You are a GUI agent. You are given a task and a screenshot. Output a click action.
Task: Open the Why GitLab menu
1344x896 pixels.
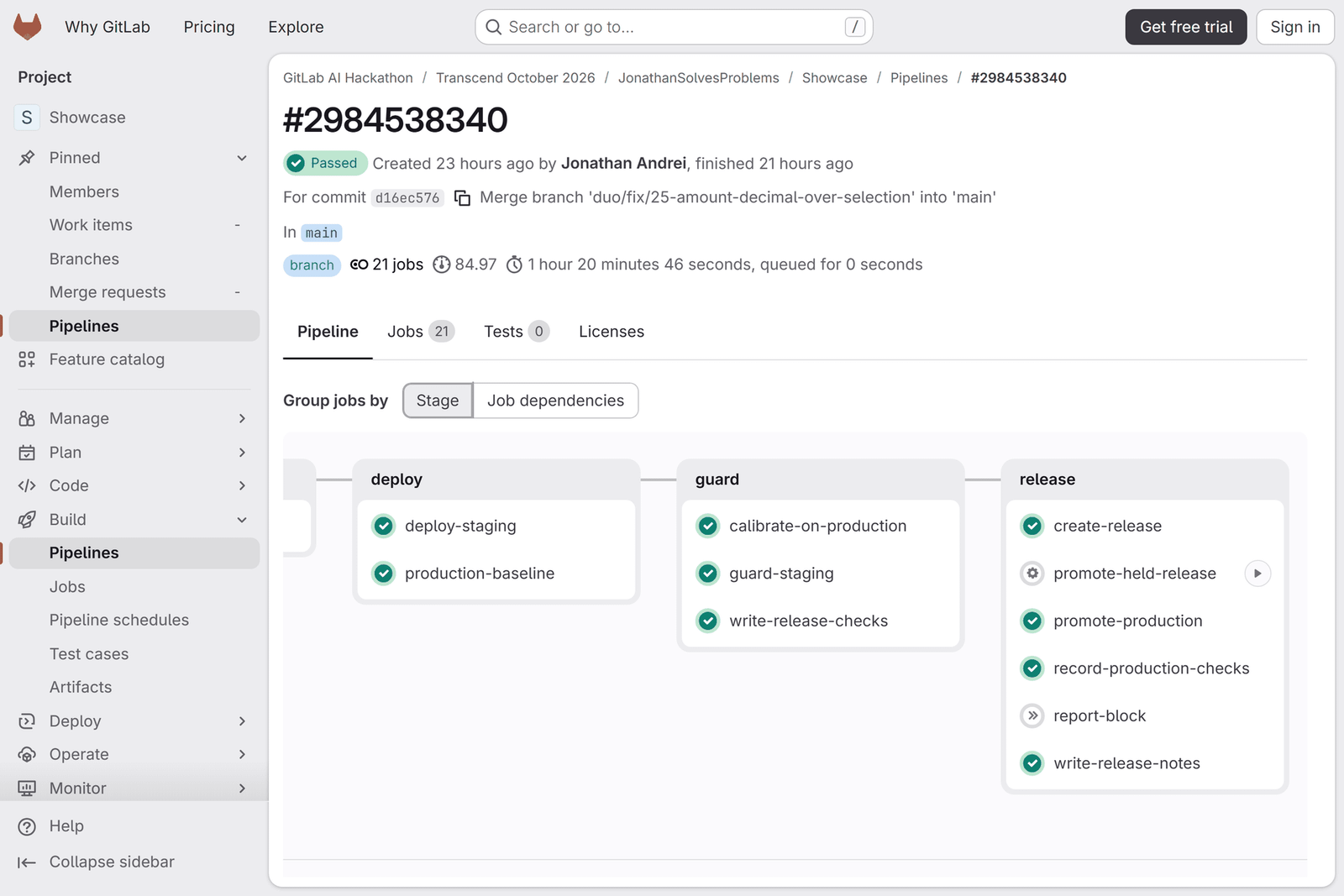[108, 27]
